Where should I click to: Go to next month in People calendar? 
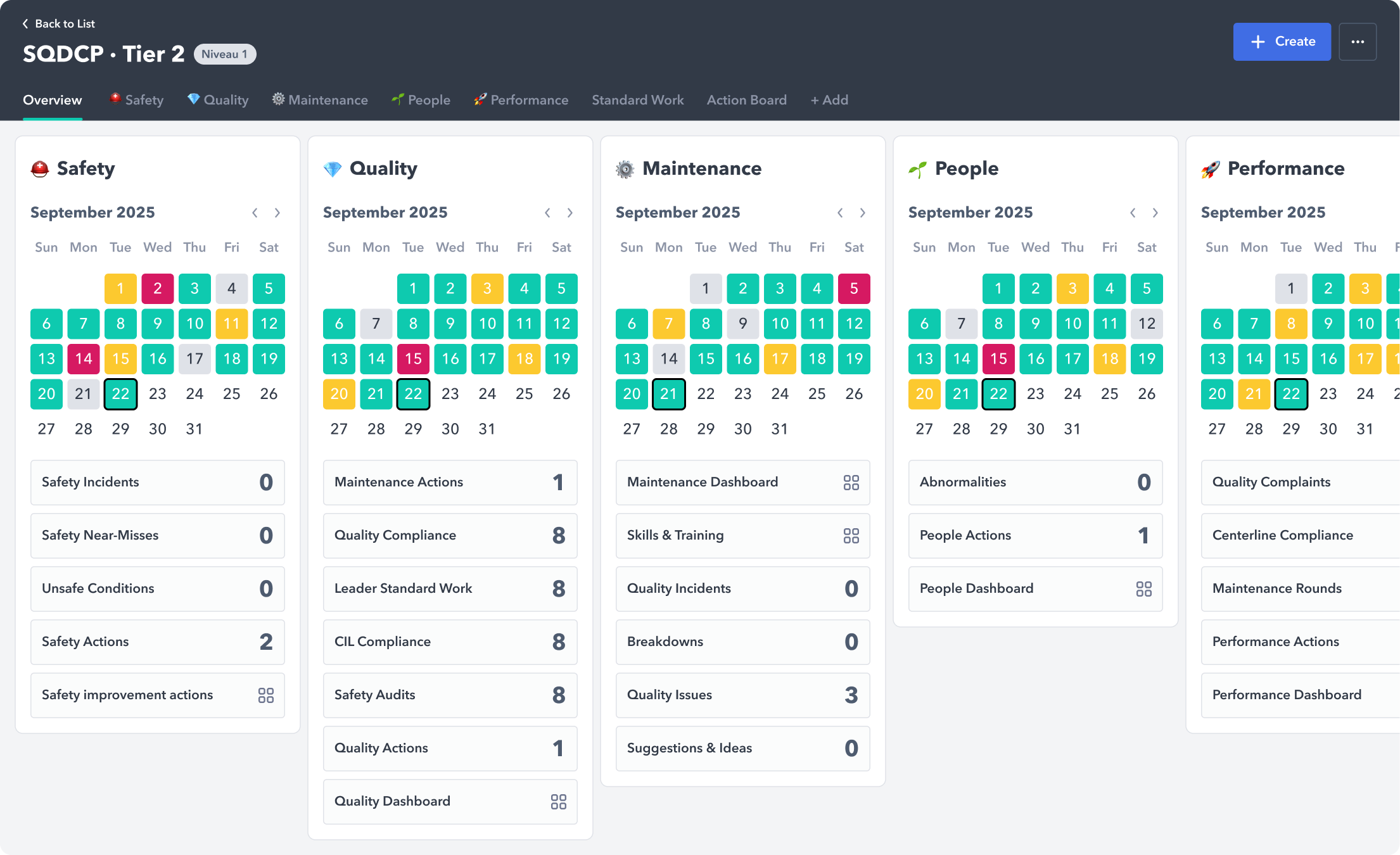coord(1155,213)
